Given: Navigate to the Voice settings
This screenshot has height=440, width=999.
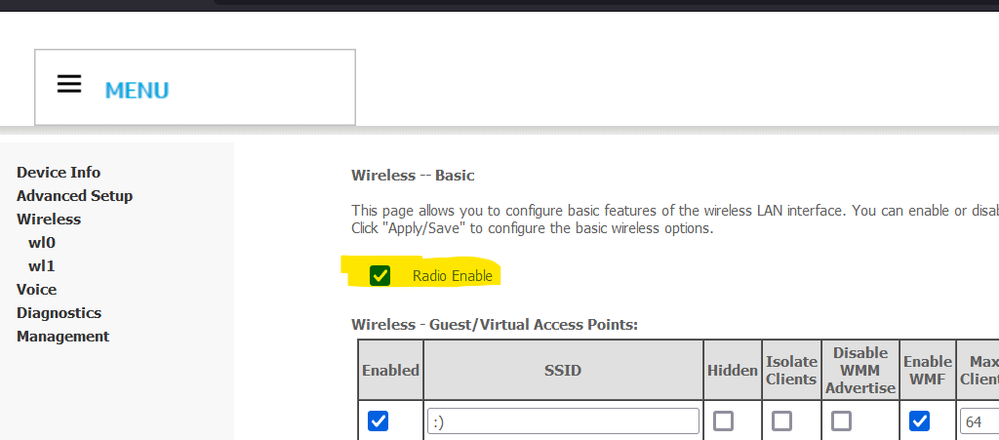Looking at the screenshot, I should 36,289.
